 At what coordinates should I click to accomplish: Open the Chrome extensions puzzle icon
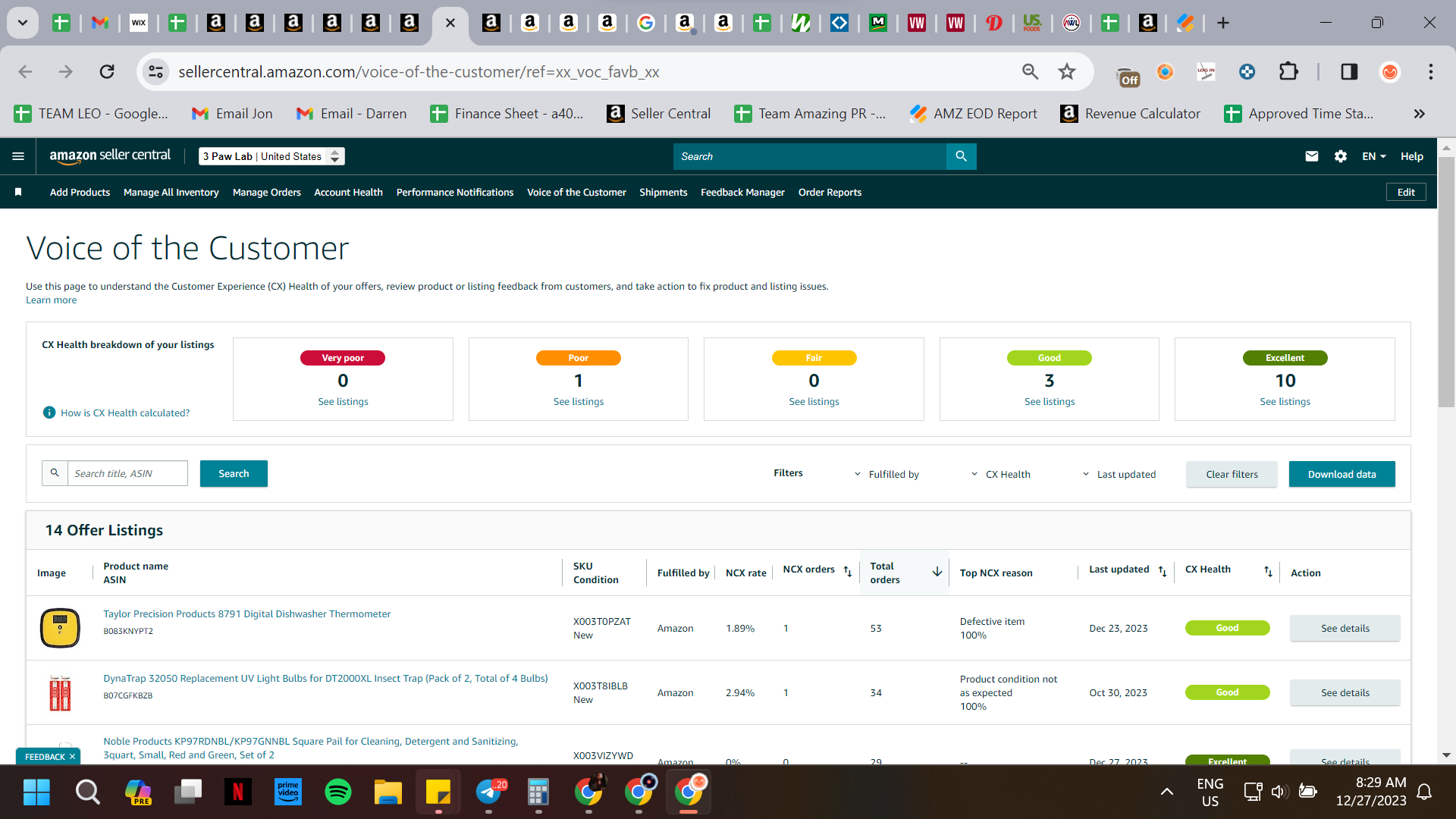1288,72
